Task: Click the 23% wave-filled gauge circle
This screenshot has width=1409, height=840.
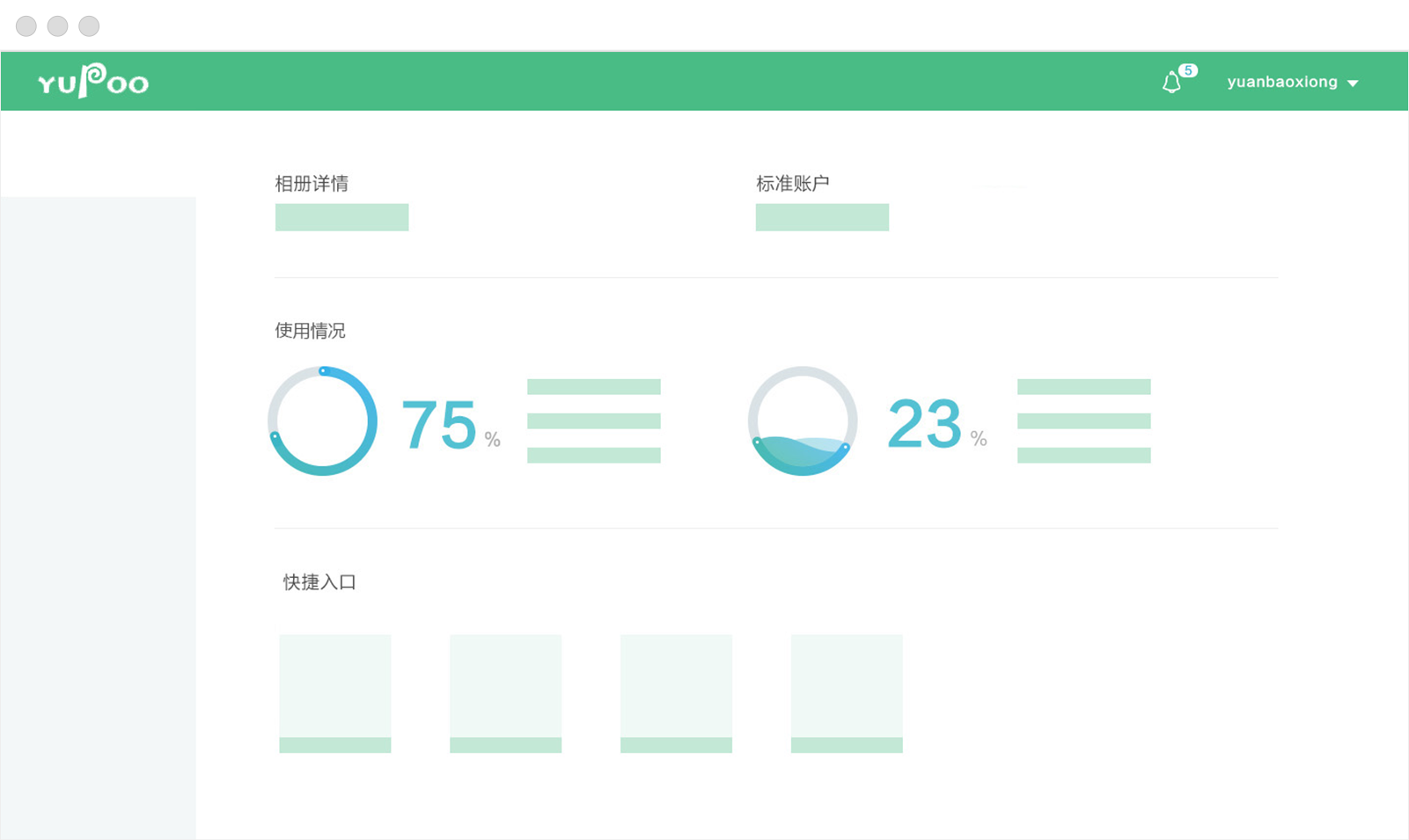Action: point(803,421)
